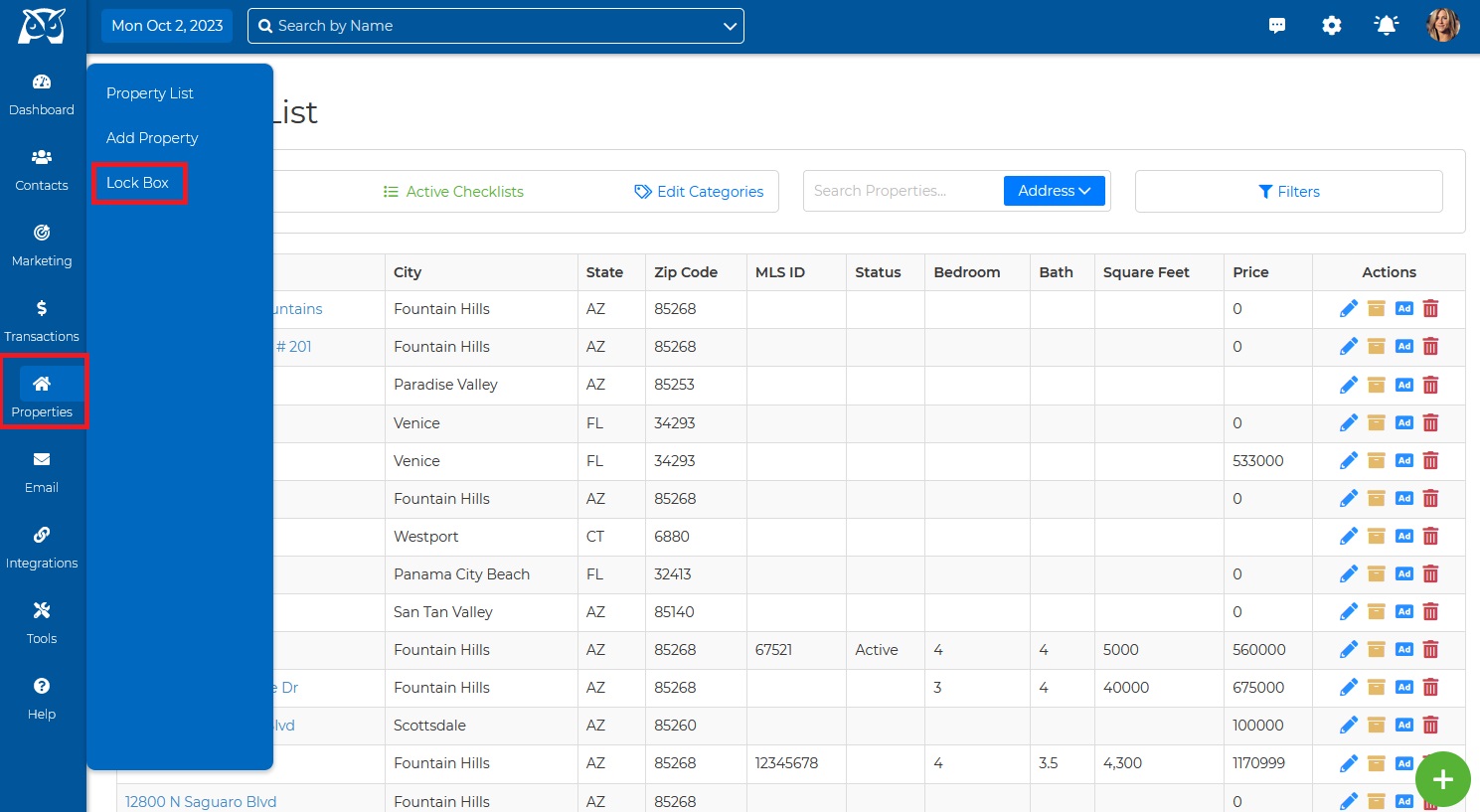The width and height of the screenshot is (1480, 812).
Task: Click the green plus add button
Action: [1443, 780]
